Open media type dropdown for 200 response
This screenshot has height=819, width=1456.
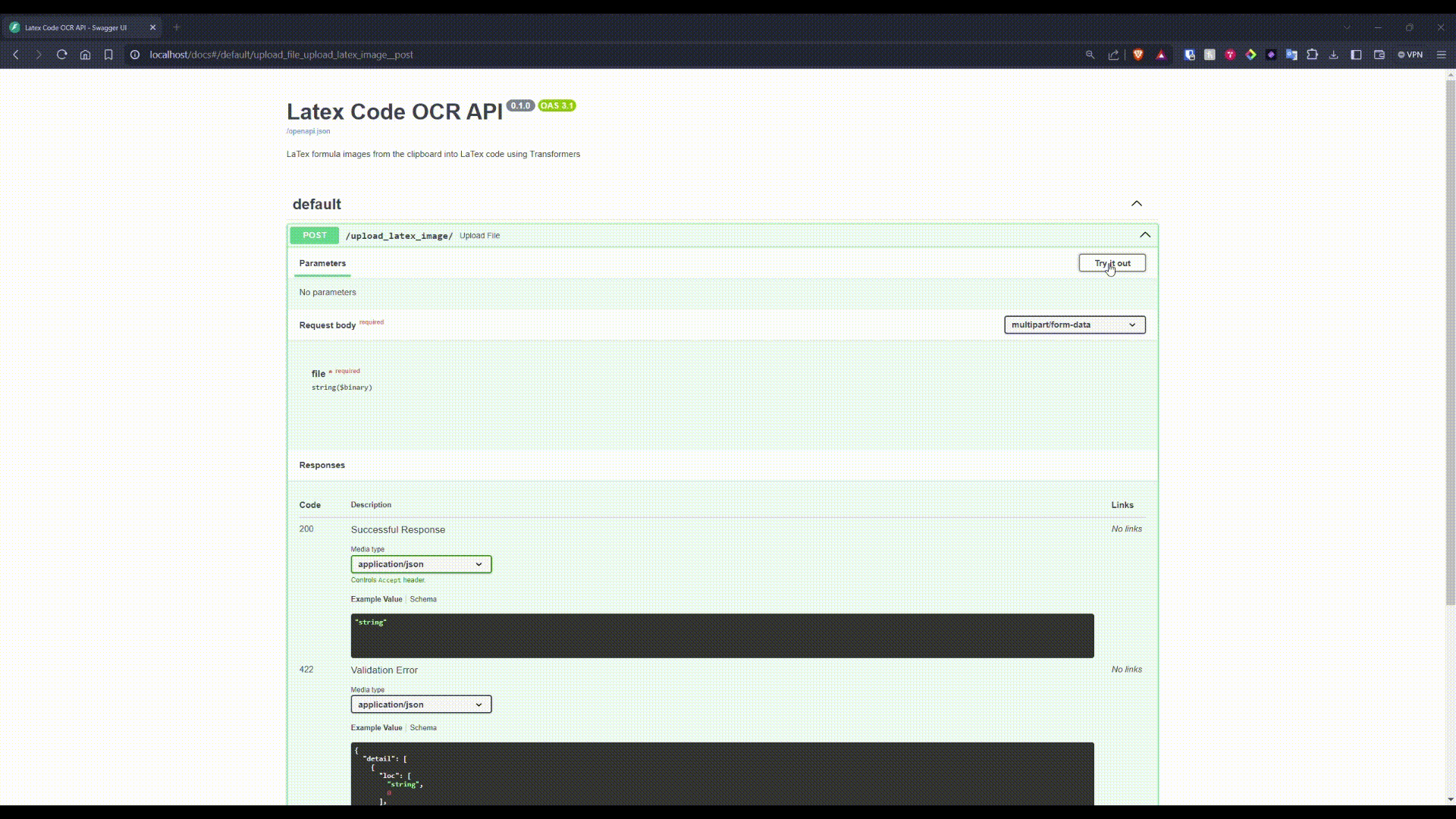(421, 564)
